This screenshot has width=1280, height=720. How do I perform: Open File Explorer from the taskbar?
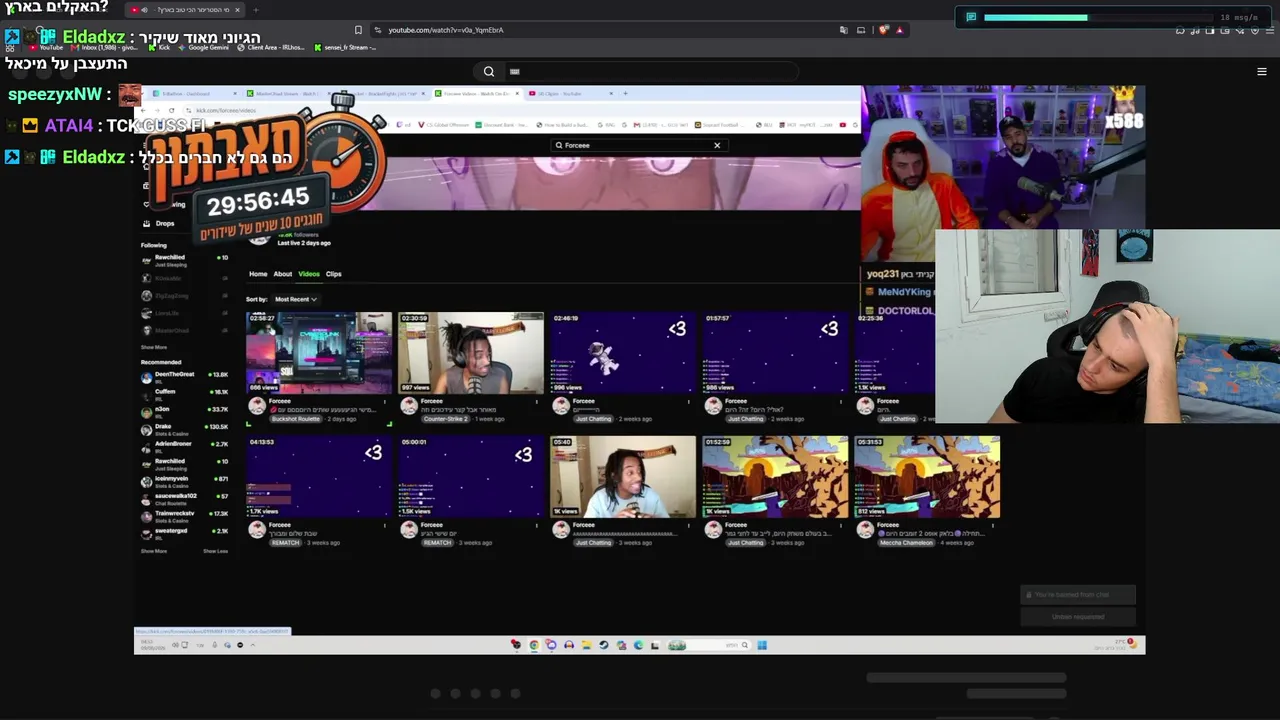pos(586,645)
